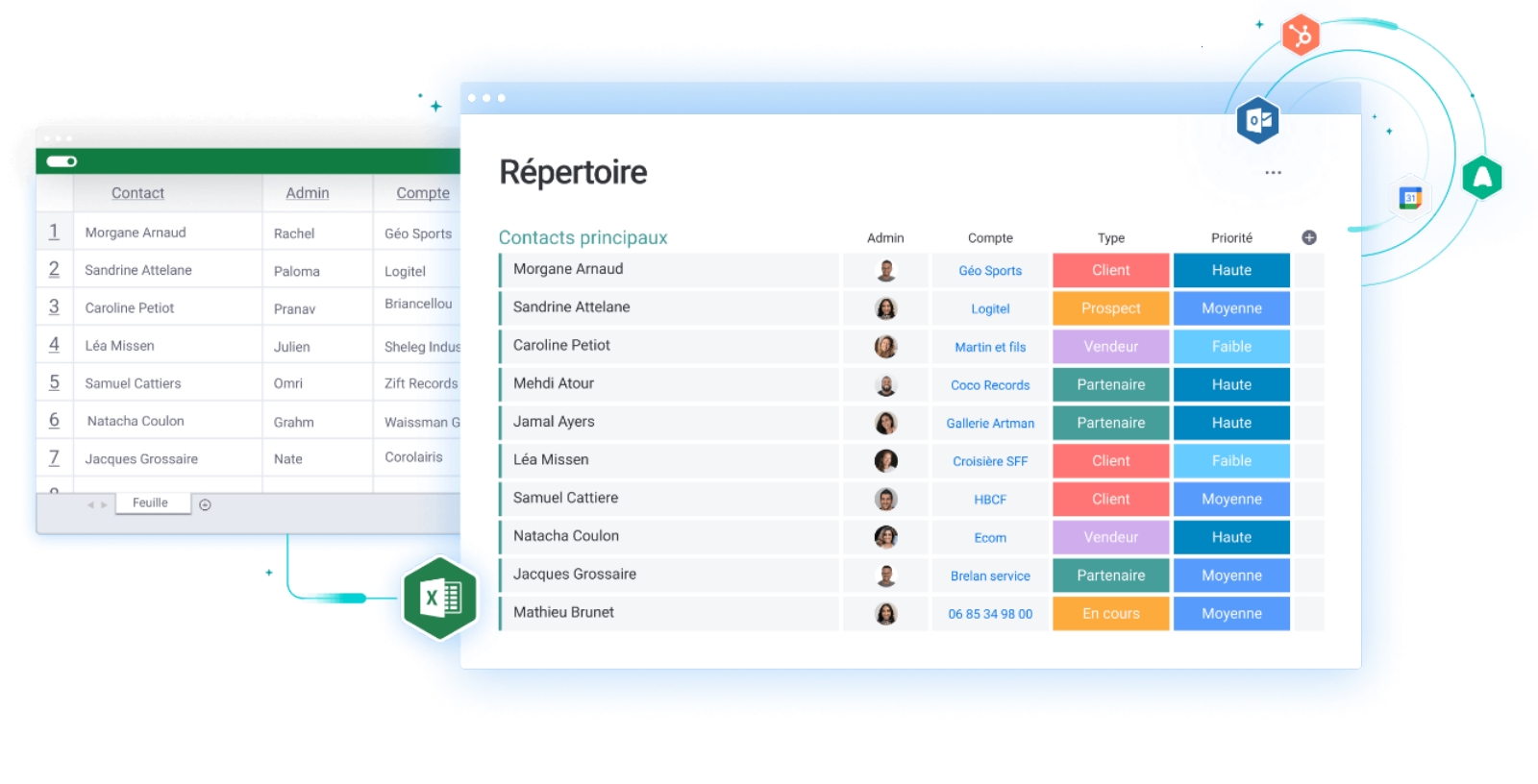1538x784 pixels.
Task: Open Morgane Arnaud's admin avatar
Action: (885, 271)
